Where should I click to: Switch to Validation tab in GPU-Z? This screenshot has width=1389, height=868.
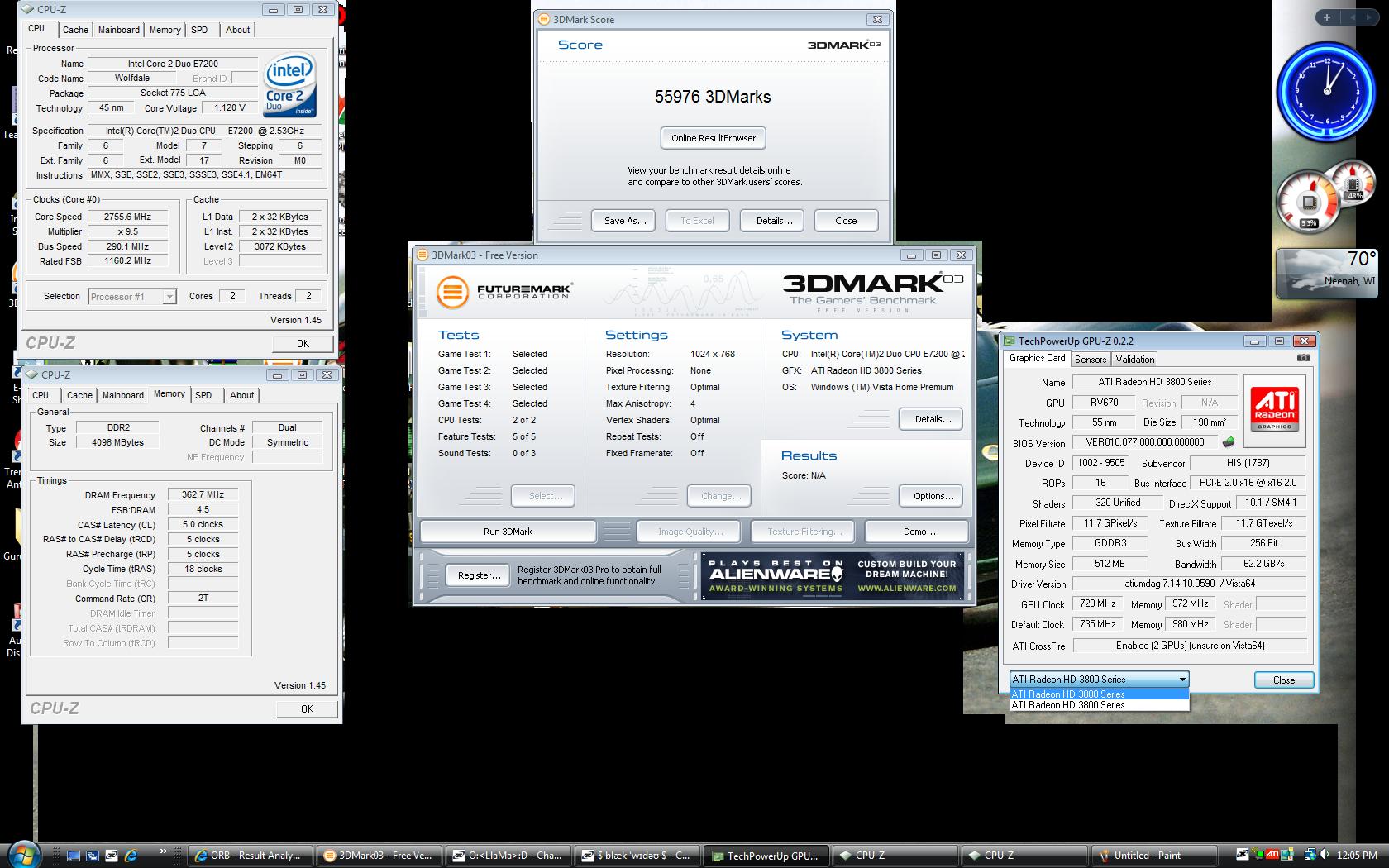point(1134,359)
